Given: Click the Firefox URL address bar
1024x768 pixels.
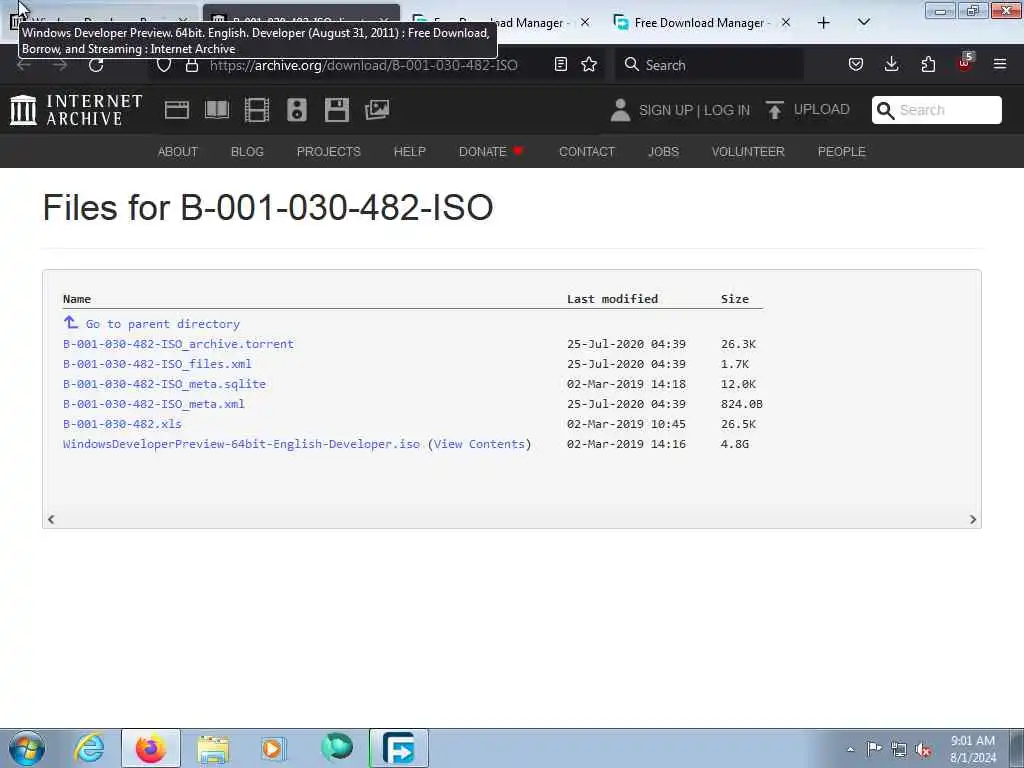Looking at the screenshot, I should tap(363, 65).
